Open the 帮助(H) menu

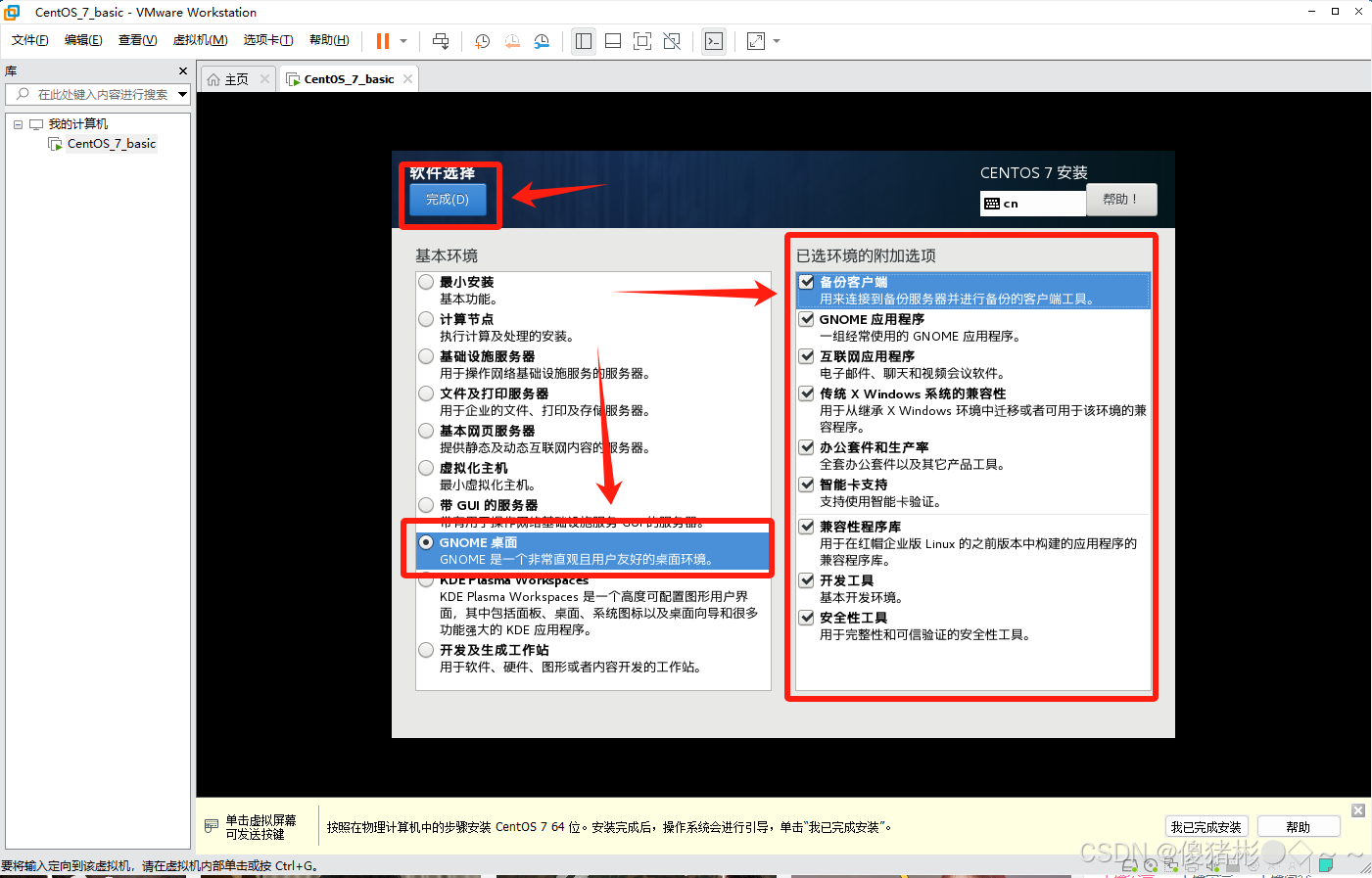tap(329, 40)
